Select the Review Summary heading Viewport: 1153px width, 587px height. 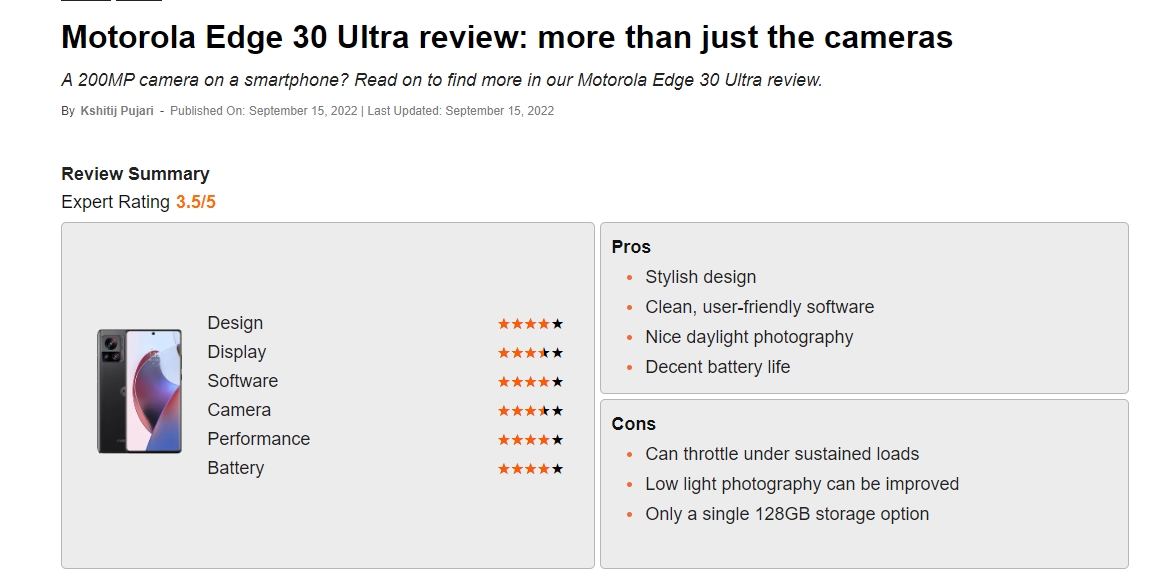coord(135,174)
